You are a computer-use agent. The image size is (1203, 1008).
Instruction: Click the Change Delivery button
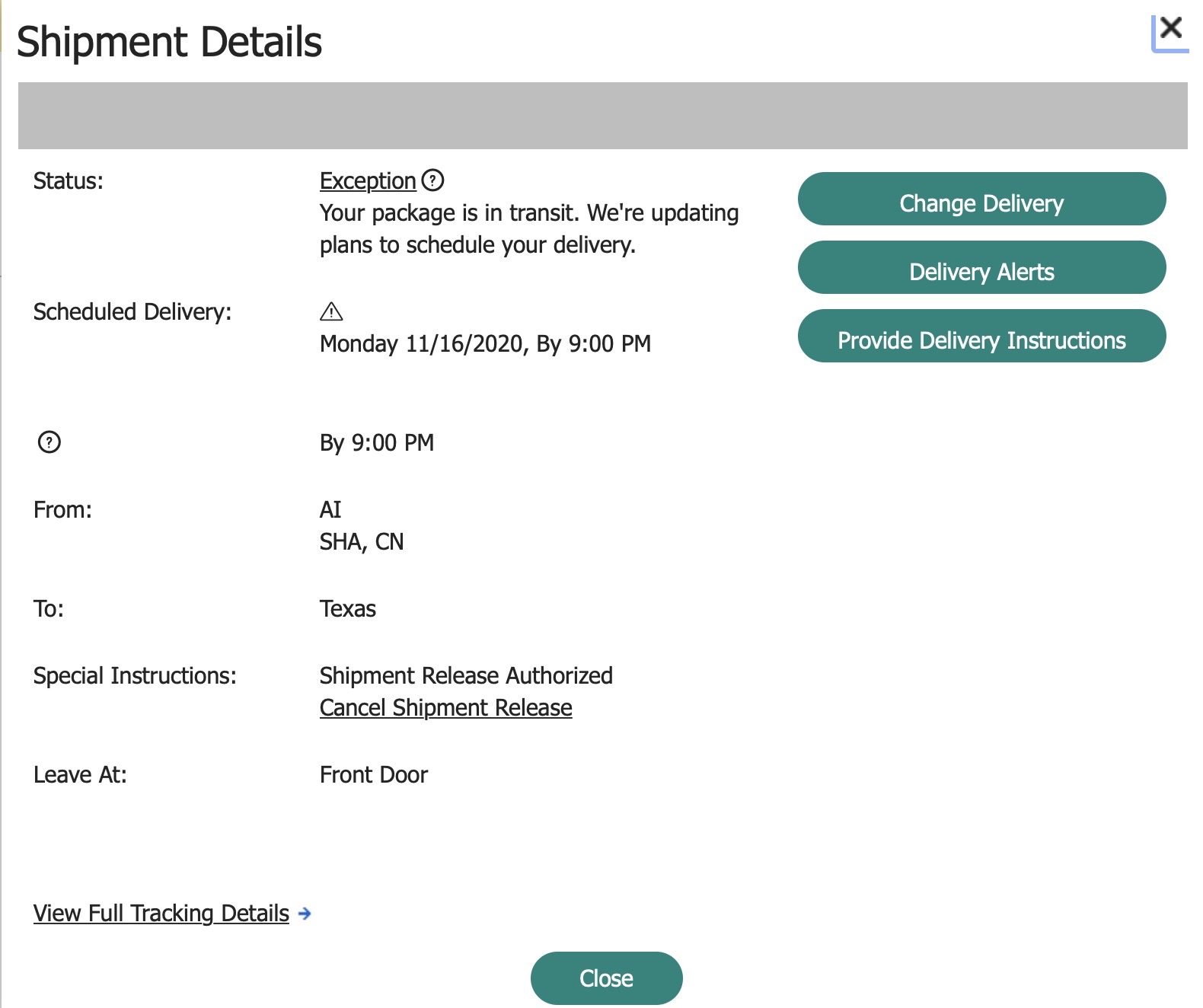click(x=981, y=203)
